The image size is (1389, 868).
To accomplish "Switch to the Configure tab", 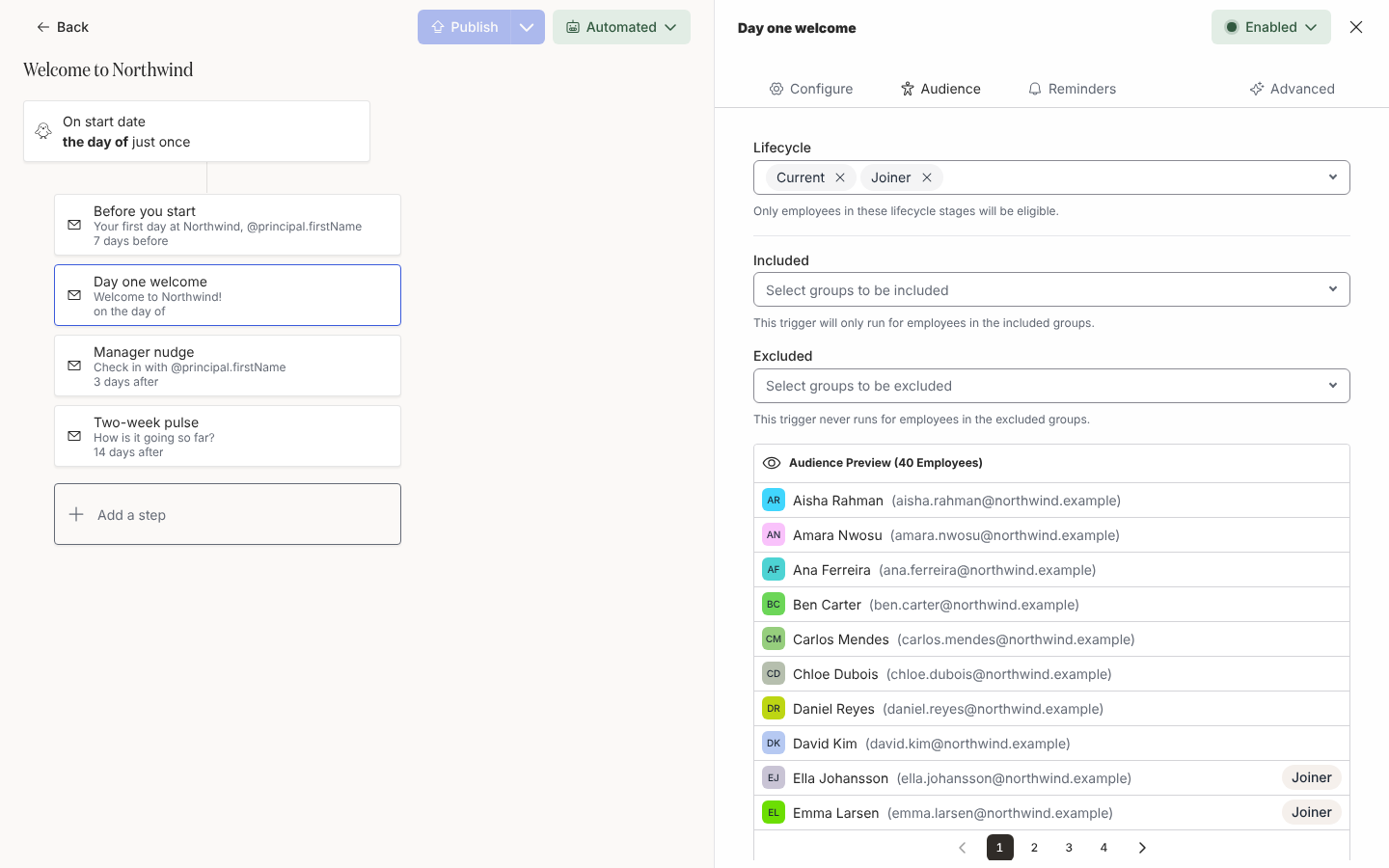I will pyautogui.click(x=811, y=89).
